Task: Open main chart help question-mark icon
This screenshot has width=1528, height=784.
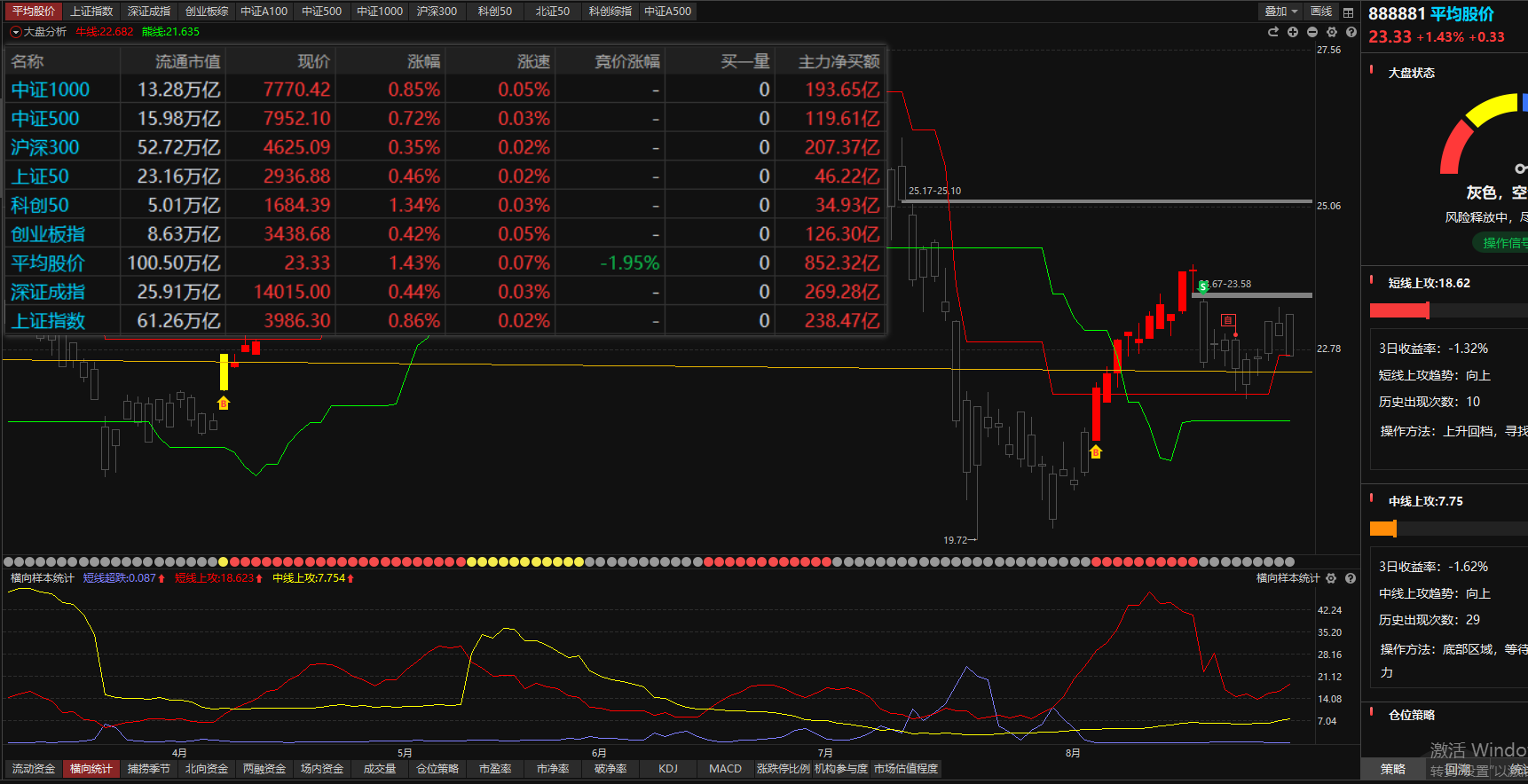Action: pyautogui.click(x=1351, y=32)
